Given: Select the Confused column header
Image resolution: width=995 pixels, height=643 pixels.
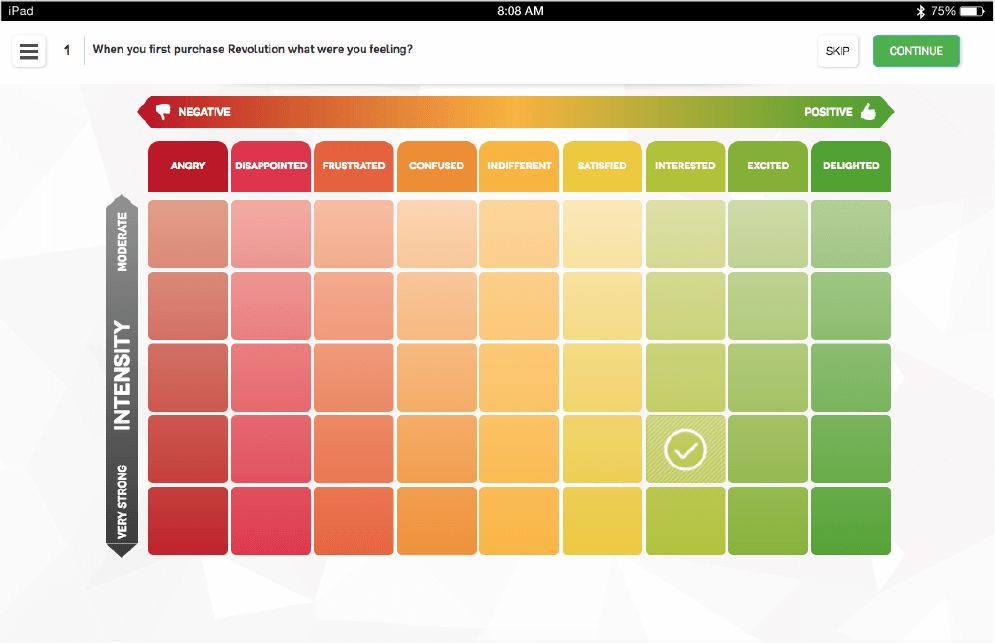Looking at the screenshot, I should [436, 166].
